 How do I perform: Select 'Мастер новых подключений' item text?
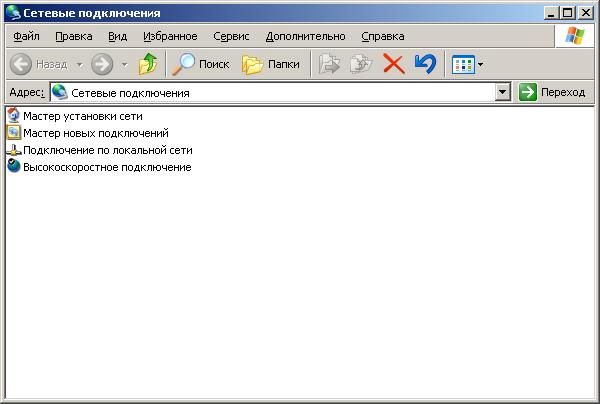[96, 133]
